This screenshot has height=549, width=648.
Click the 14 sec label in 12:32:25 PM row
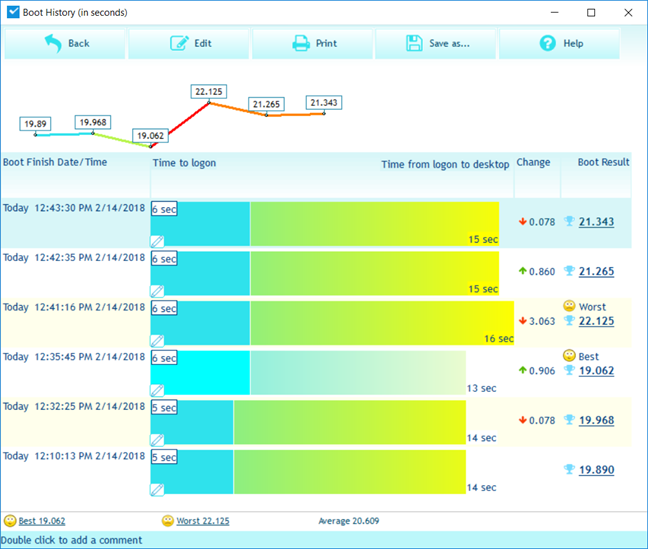pyautogui.click(x=481, y=438)
